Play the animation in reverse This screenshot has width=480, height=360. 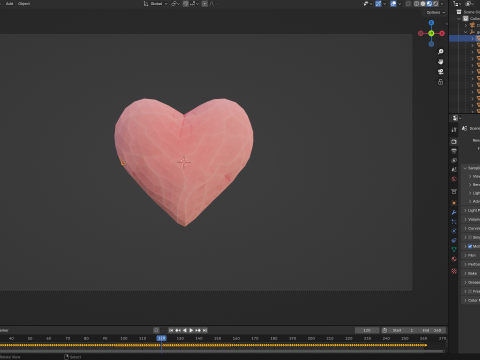click(185, 330)
